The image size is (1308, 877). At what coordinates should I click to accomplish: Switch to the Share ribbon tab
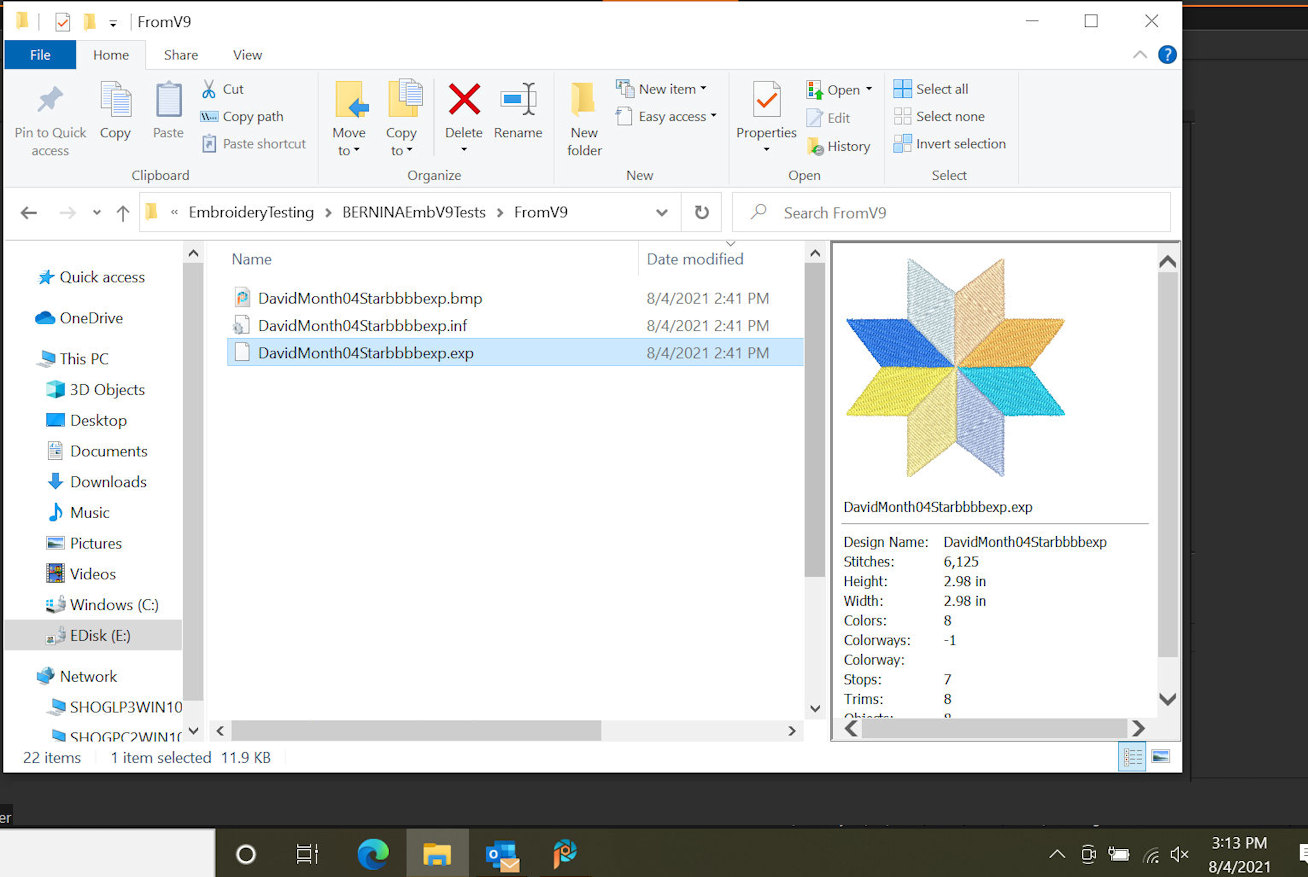click(x=181, y=55)
